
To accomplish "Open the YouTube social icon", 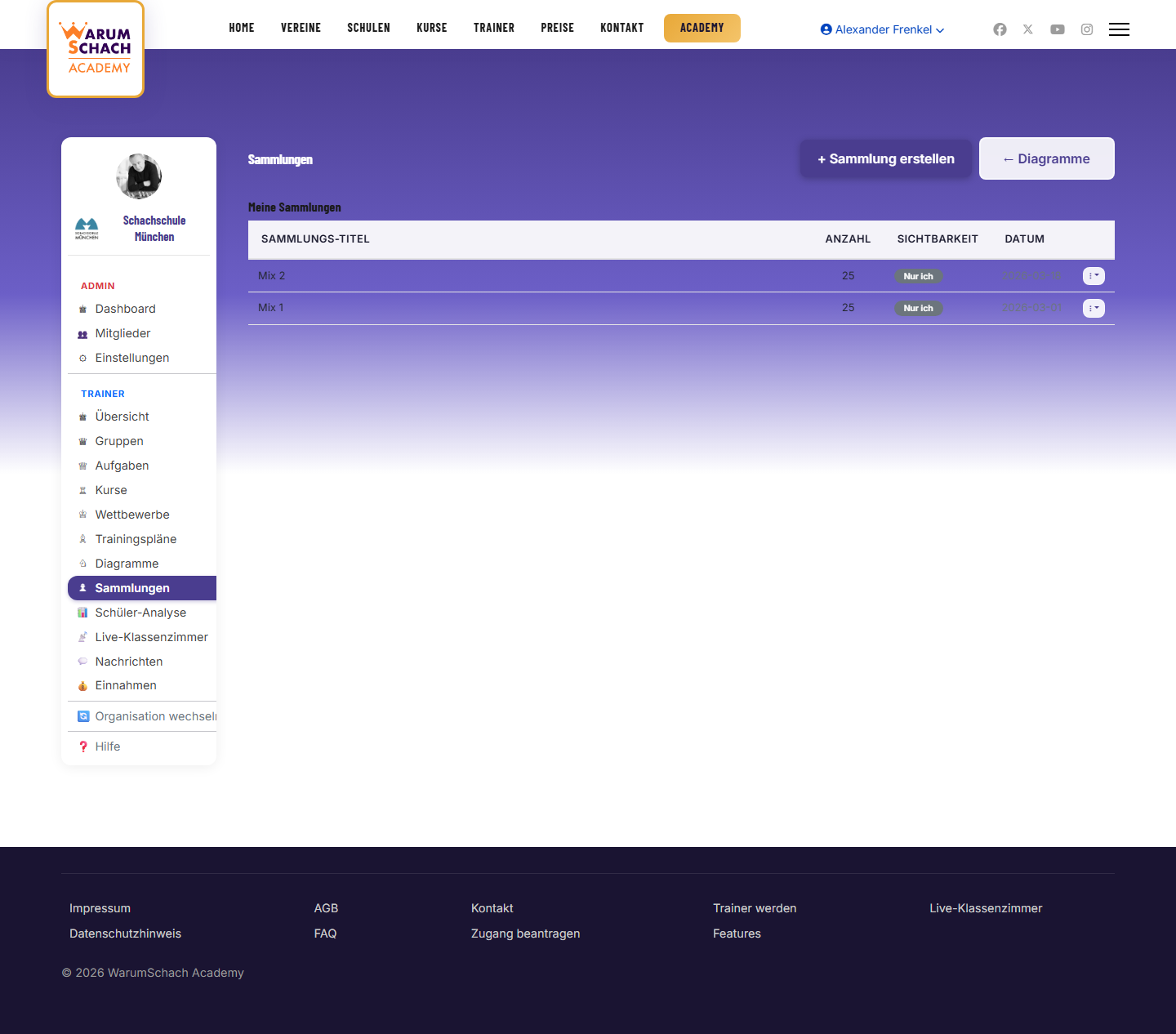I will [x=1058, y=29].
